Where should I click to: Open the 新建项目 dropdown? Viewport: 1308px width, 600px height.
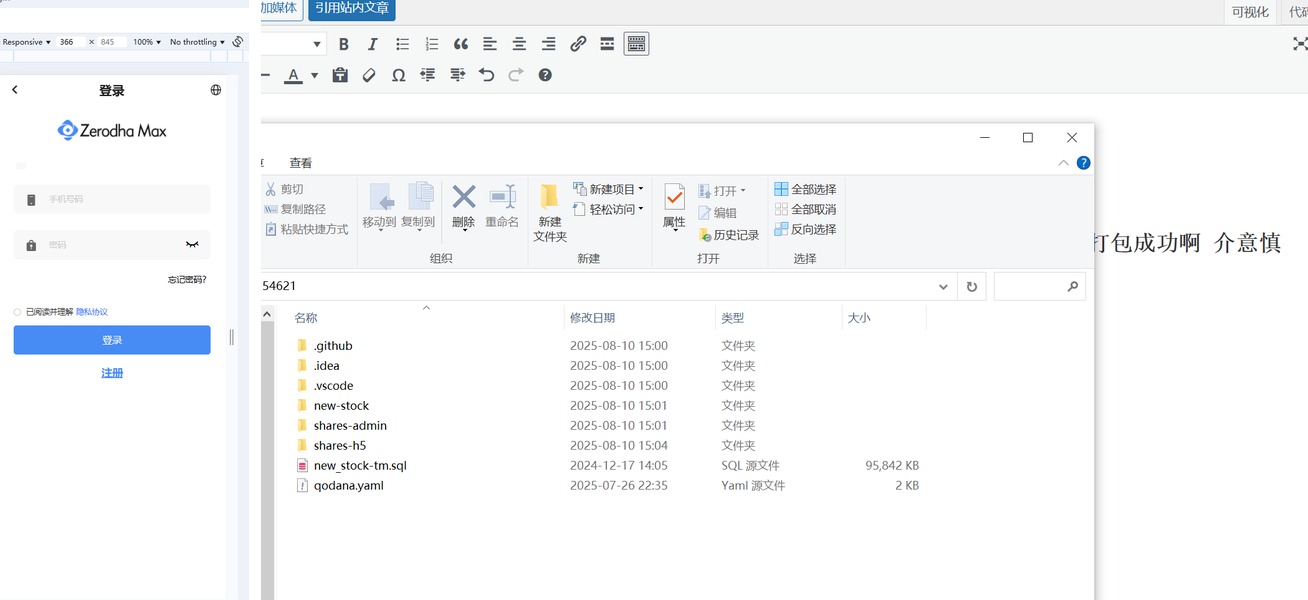coord(609,189)
